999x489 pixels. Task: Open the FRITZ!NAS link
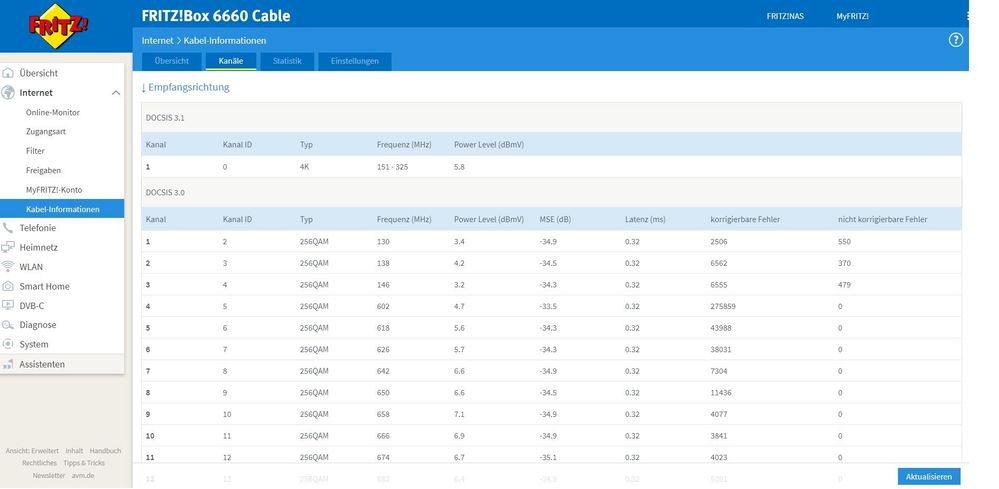[x=786, y=16]
